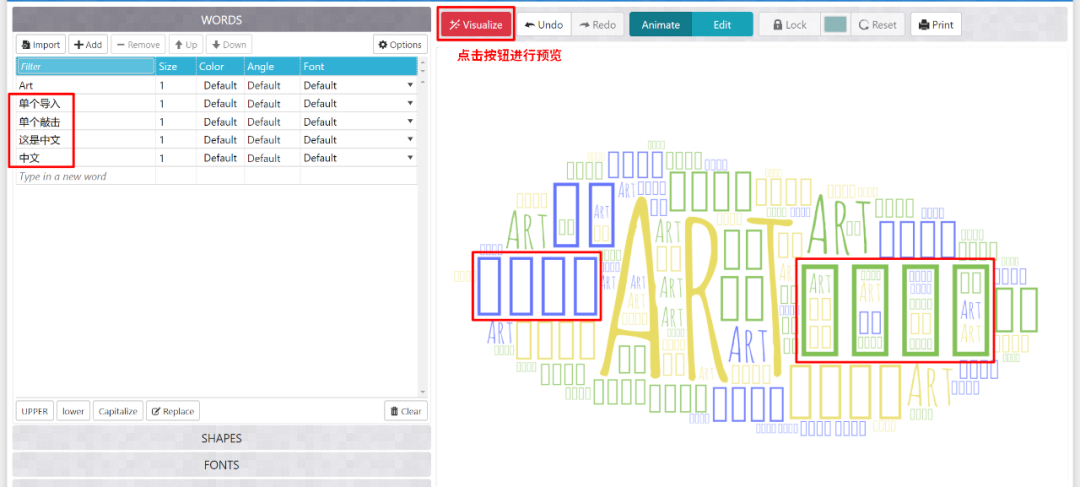Edit the size cell of Art
The image size is (1080, 487).
[176, 85]
